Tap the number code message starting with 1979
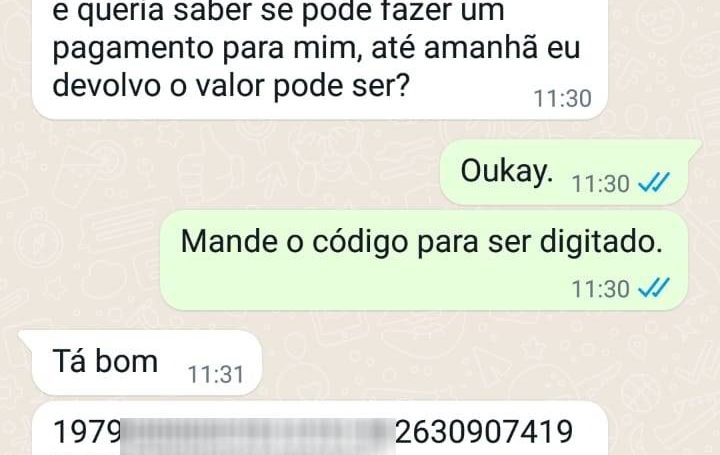Image resolution: width=720 pixels, height=455 pixels. pyautogui.click(x=320, y=429)
